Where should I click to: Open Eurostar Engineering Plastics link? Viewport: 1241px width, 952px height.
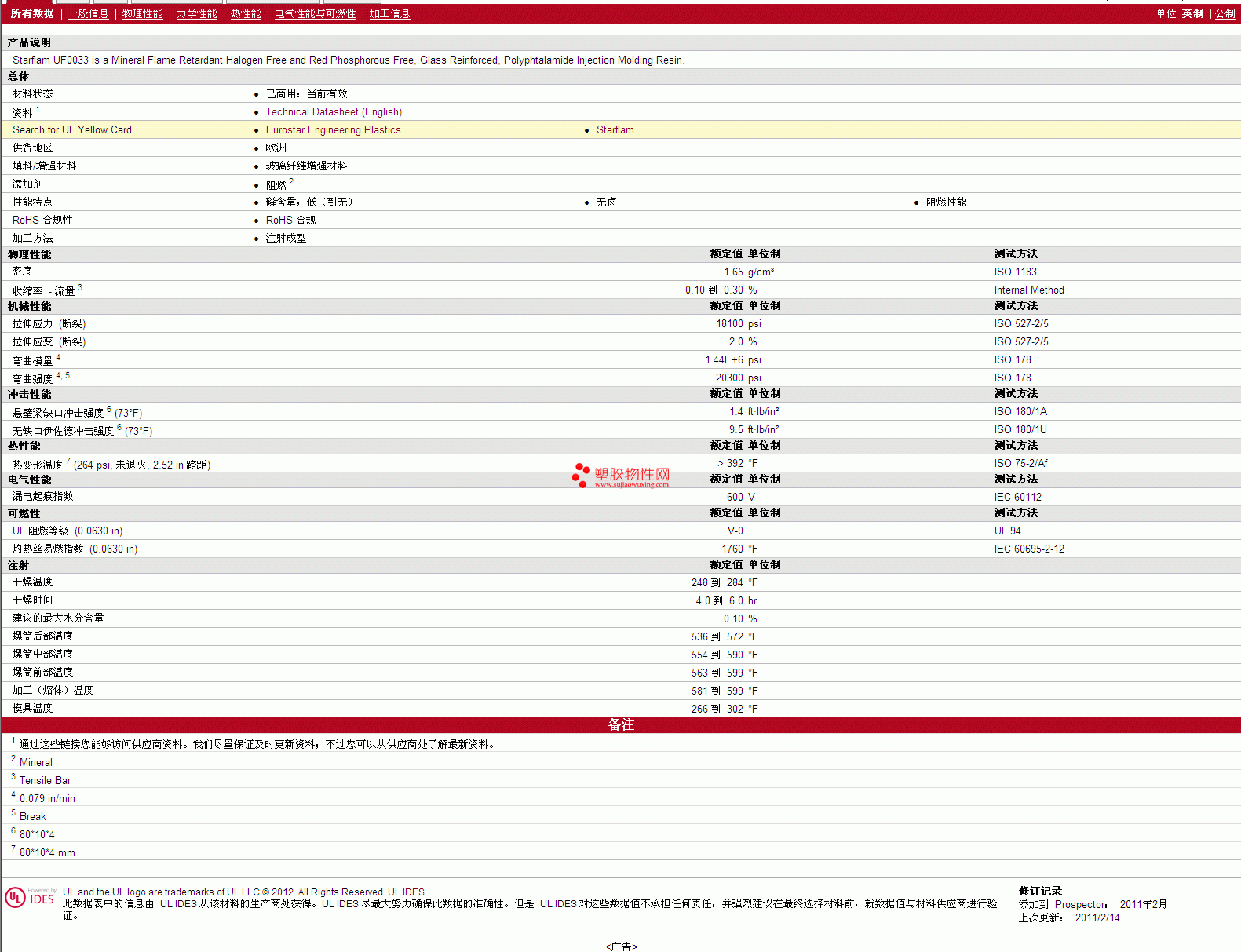[333, 130]
